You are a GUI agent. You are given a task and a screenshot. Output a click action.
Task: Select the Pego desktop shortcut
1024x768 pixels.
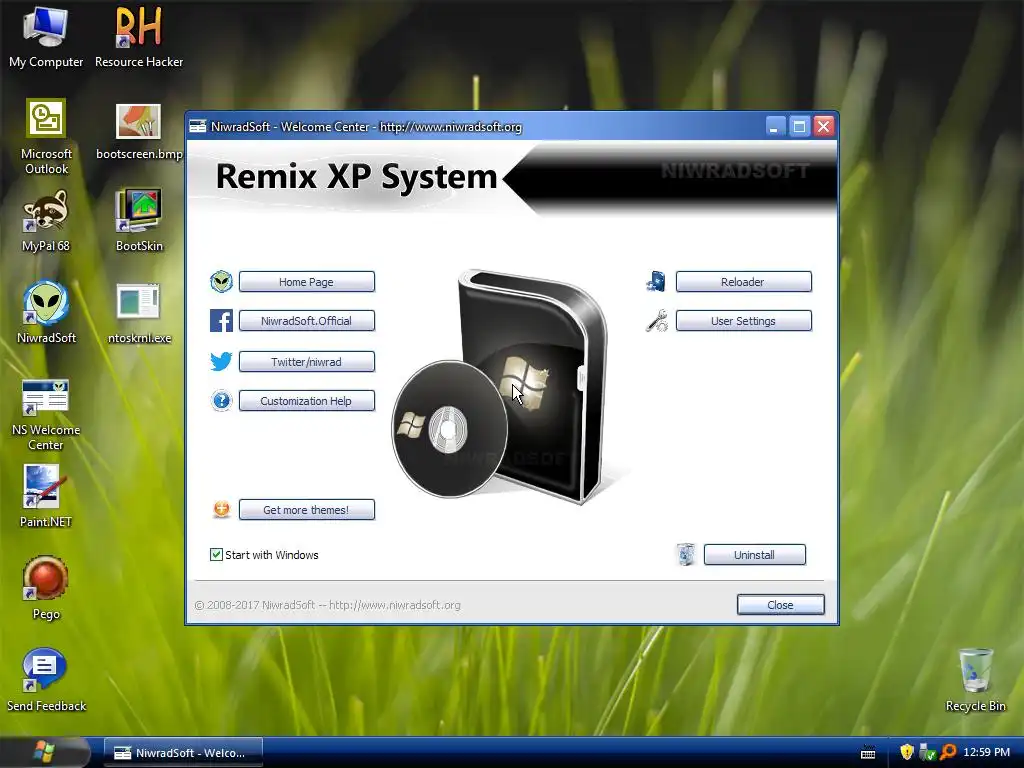(46, 588)
